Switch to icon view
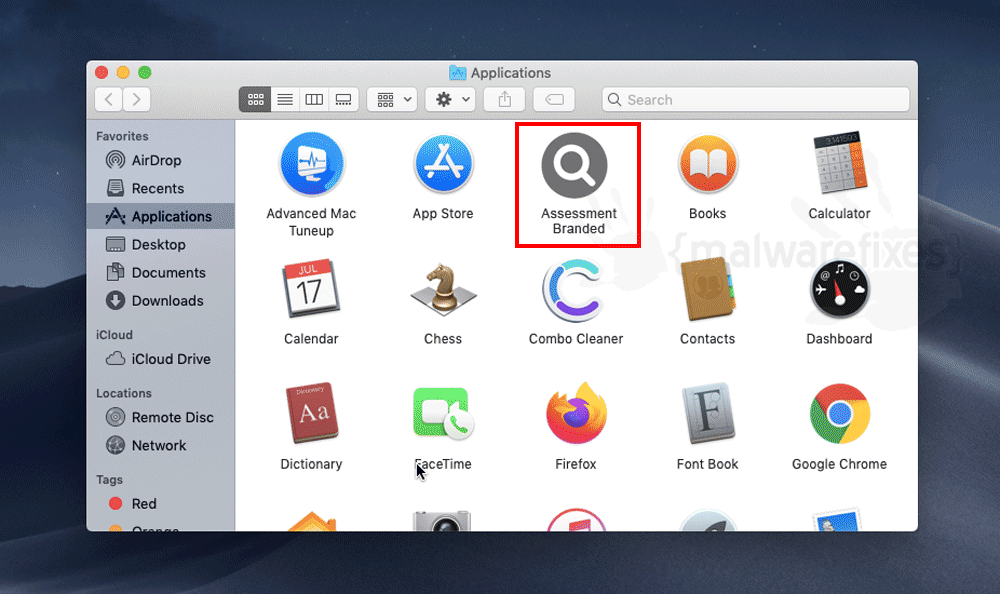The width and height of the screenshot is (1000, 594). pyautogui.click(x=255, y=100)
